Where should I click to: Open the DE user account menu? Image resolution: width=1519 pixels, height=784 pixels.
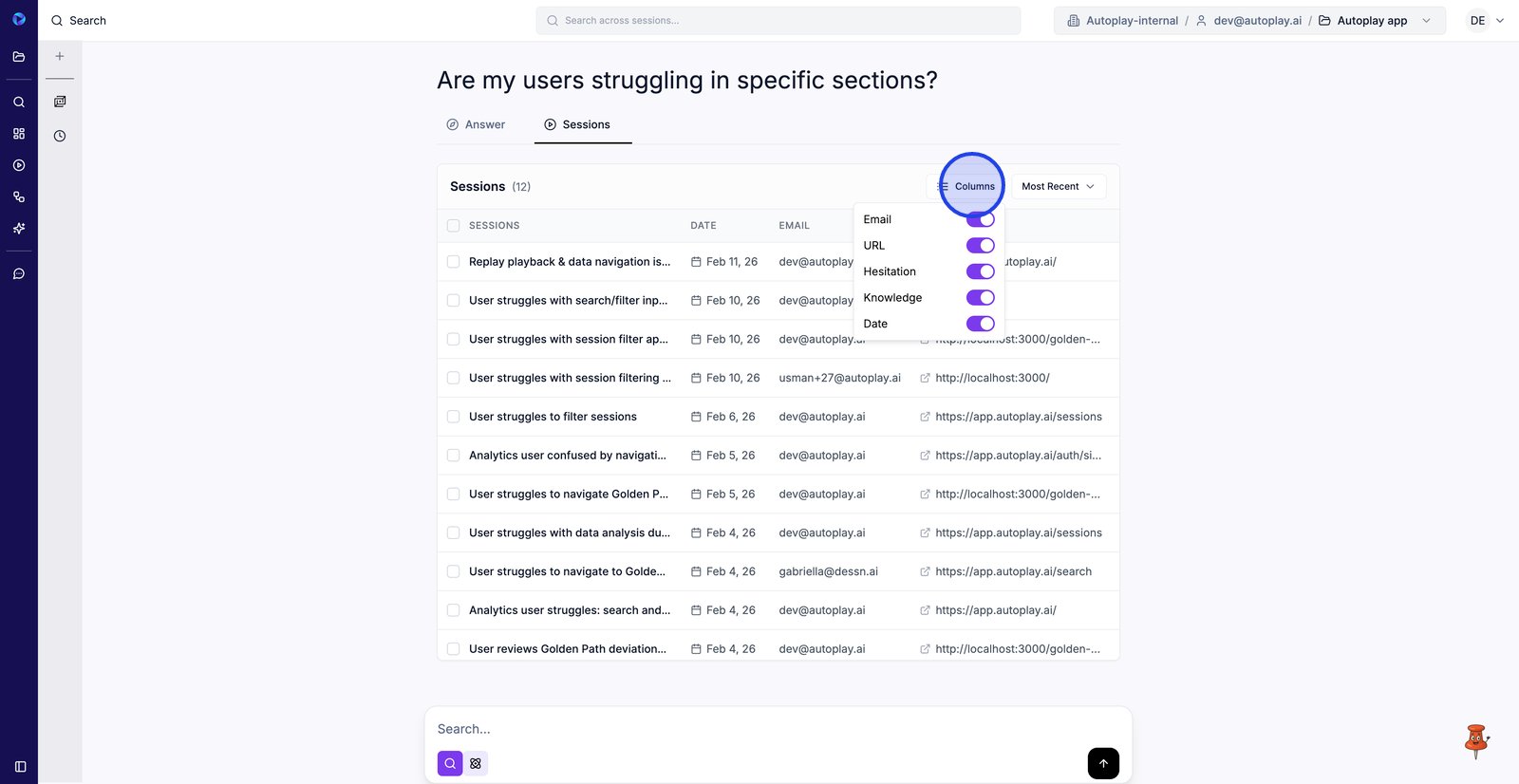1486,21
